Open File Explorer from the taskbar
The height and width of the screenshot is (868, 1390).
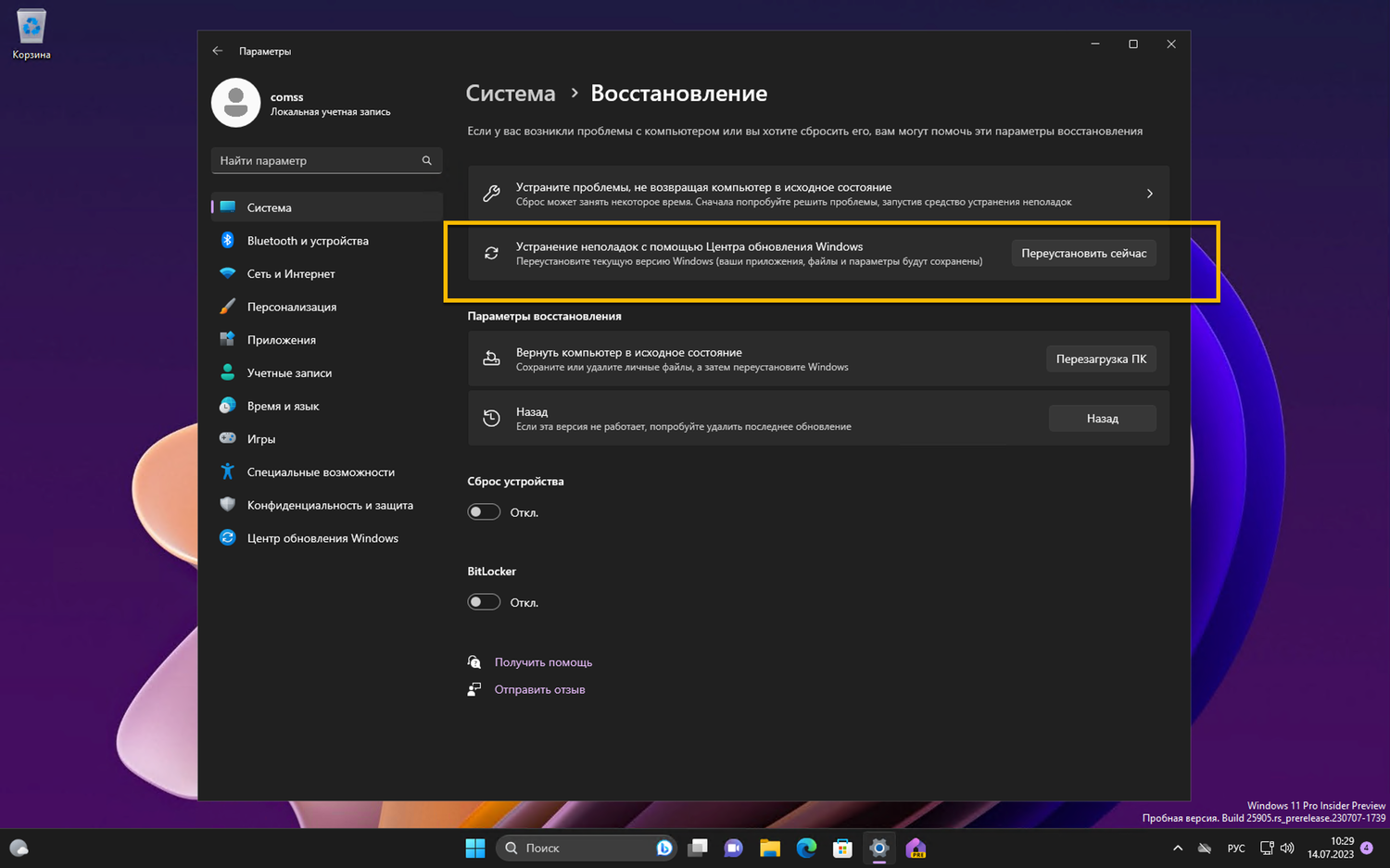pos(769,848)
